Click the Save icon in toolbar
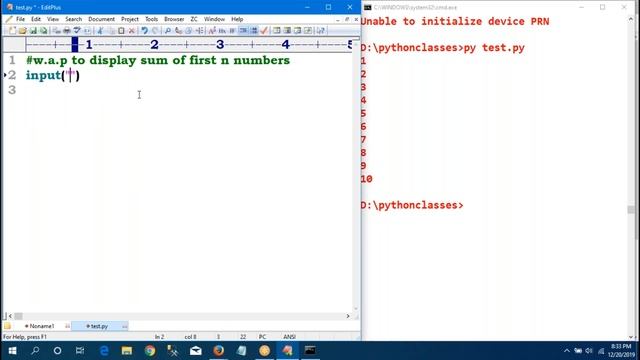The height and width of the screenshot is (360, 640). (33, 31)
